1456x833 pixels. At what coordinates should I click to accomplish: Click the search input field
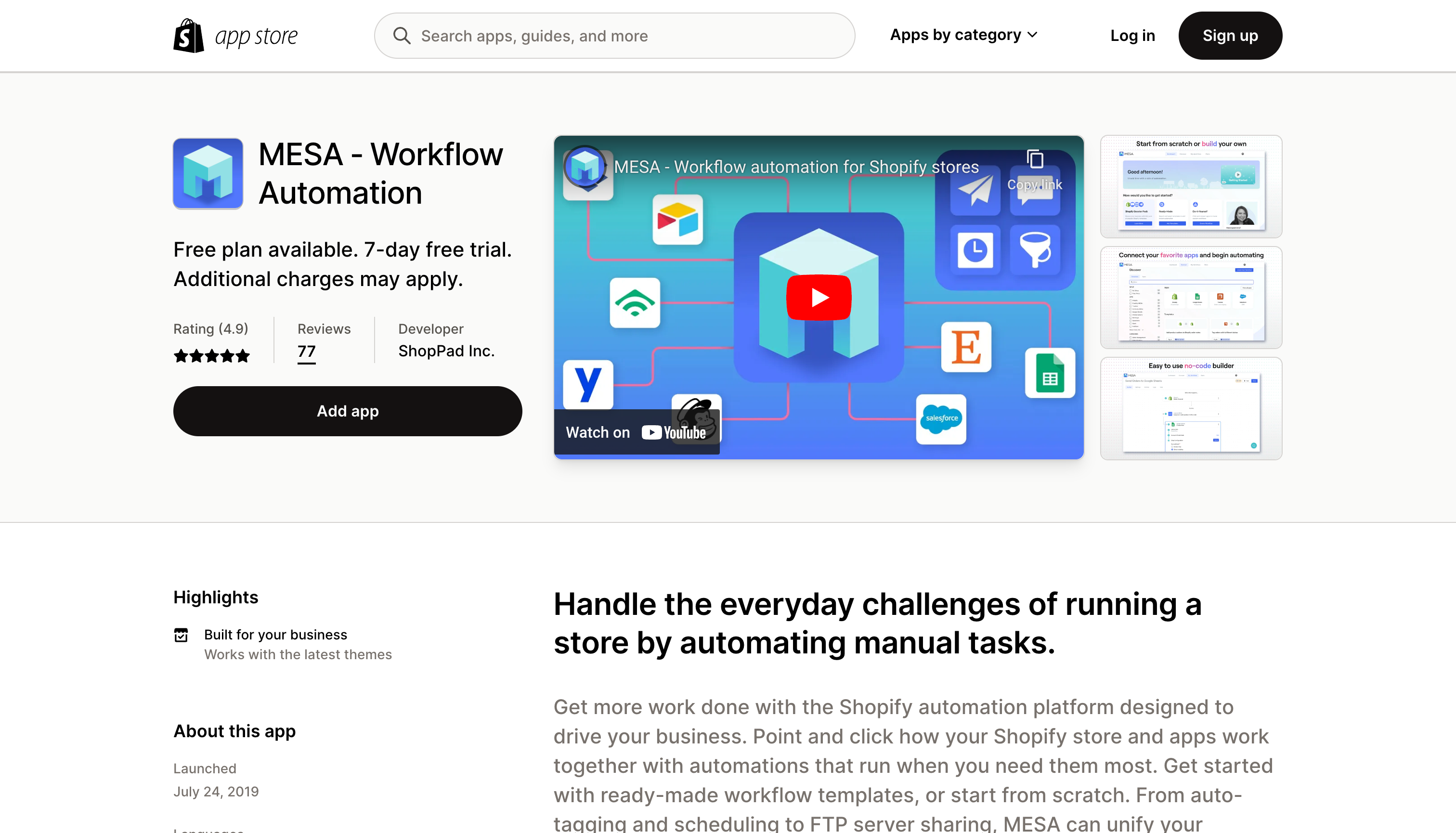pyautogui.click(x=614, y=35)
